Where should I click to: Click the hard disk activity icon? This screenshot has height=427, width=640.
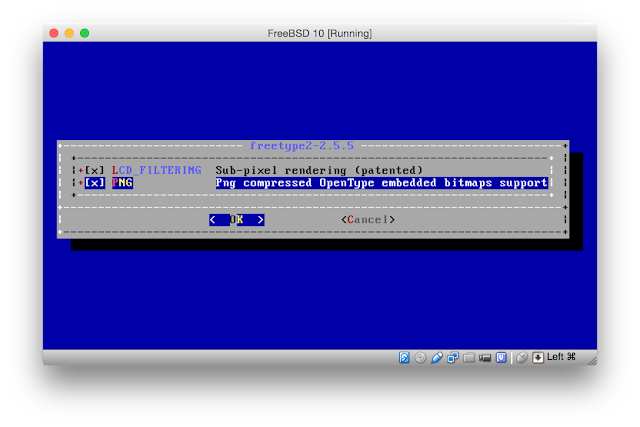tap(404, 358)
